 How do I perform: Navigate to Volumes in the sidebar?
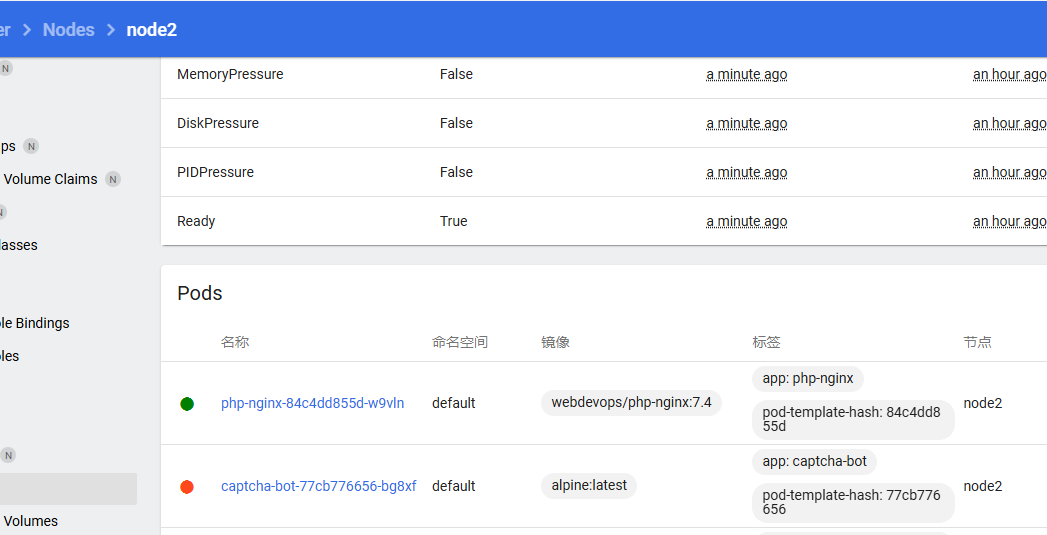point(30,521)
